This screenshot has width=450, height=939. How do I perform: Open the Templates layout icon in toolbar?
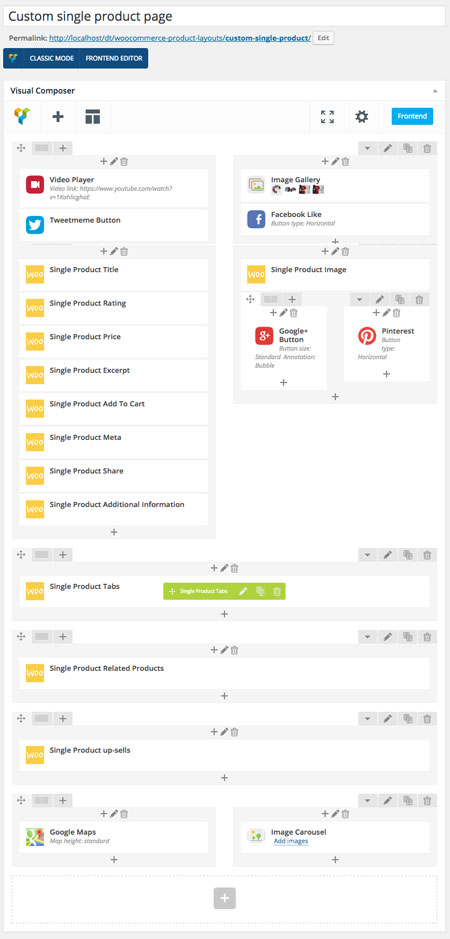click(92, 117)
